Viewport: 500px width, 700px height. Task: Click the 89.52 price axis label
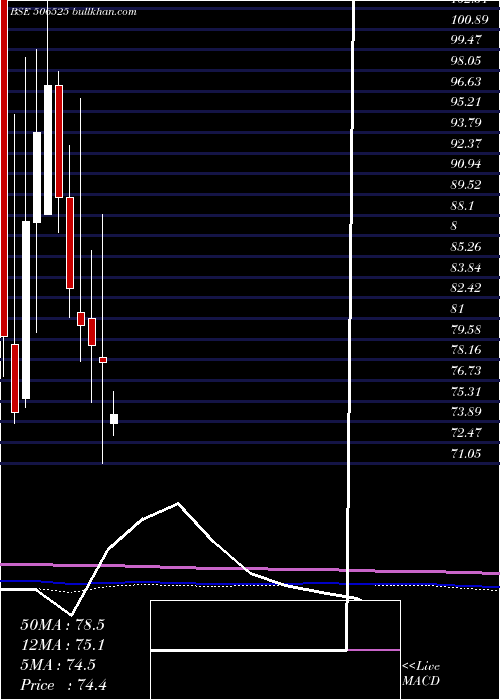(466, 184)
